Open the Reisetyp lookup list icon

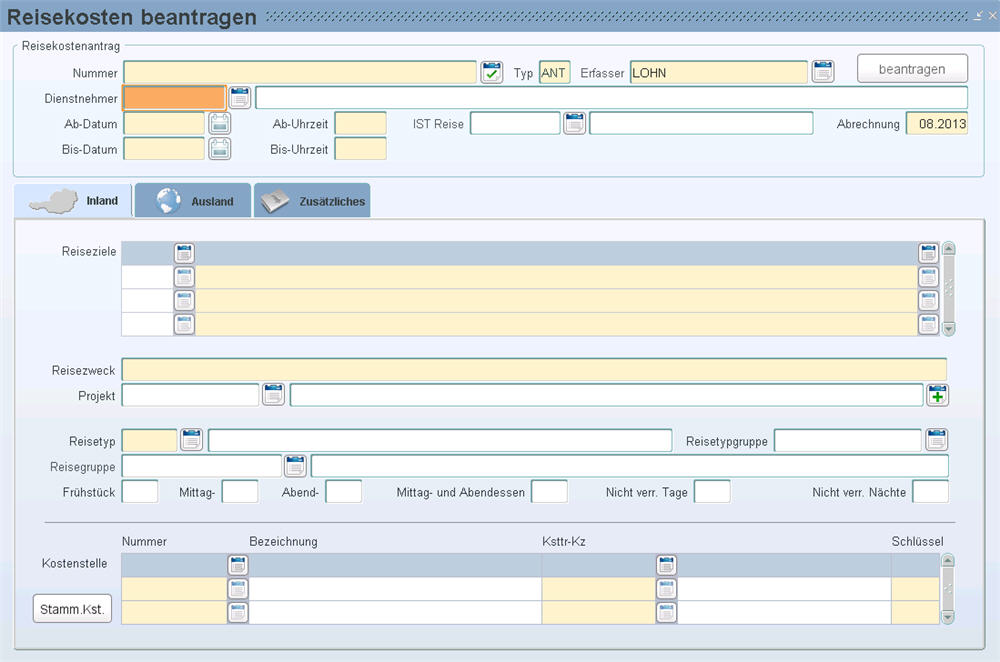(x=191, y=440)
